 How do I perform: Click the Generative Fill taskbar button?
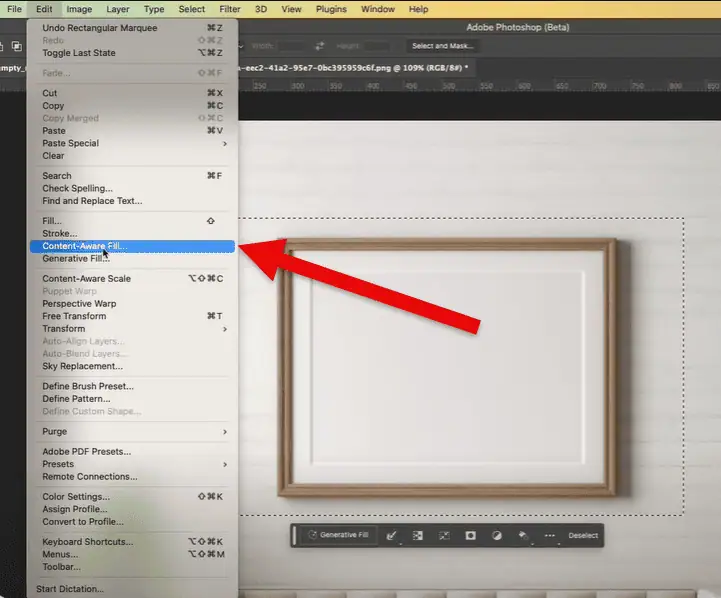point(340,535)
